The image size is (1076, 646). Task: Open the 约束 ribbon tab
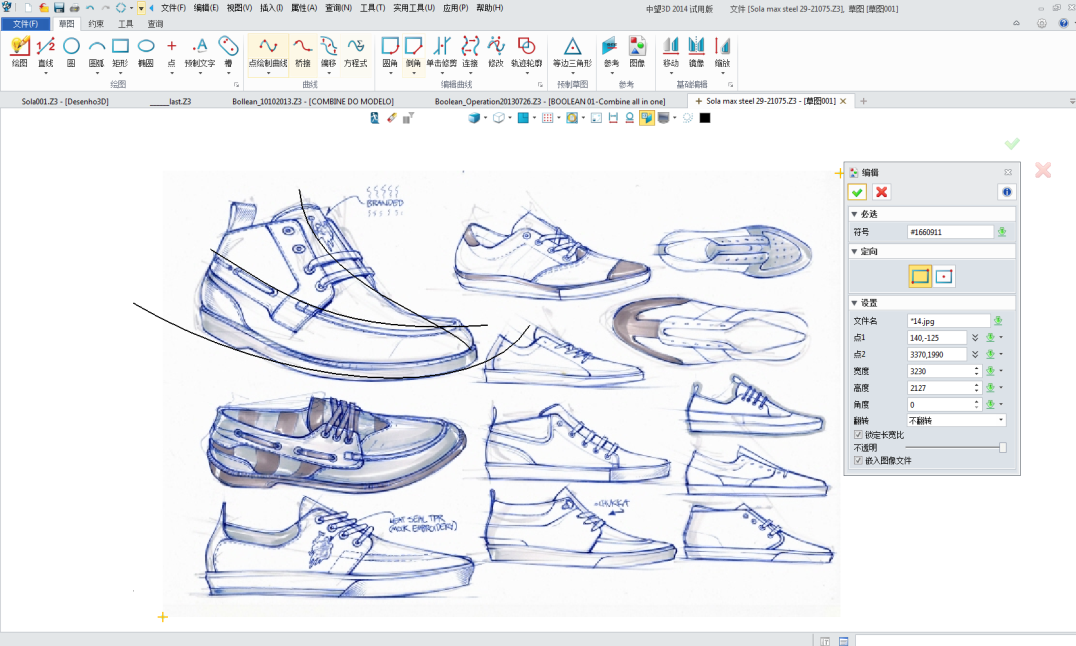[96, 23]
